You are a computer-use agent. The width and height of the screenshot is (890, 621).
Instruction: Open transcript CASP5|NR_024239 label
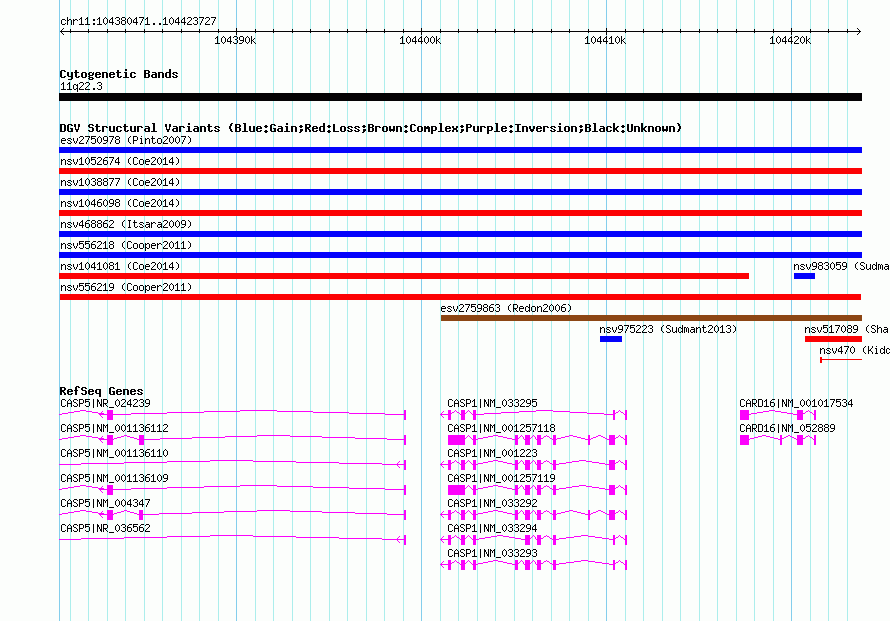[x=106, y=404]
